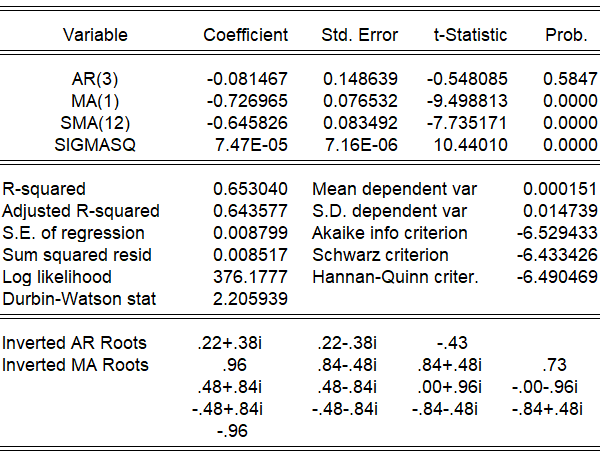The height and width of the screenshot is (462, 601).
Task: Select the t-Statistic column header
Action: click(x=470, y=35)
